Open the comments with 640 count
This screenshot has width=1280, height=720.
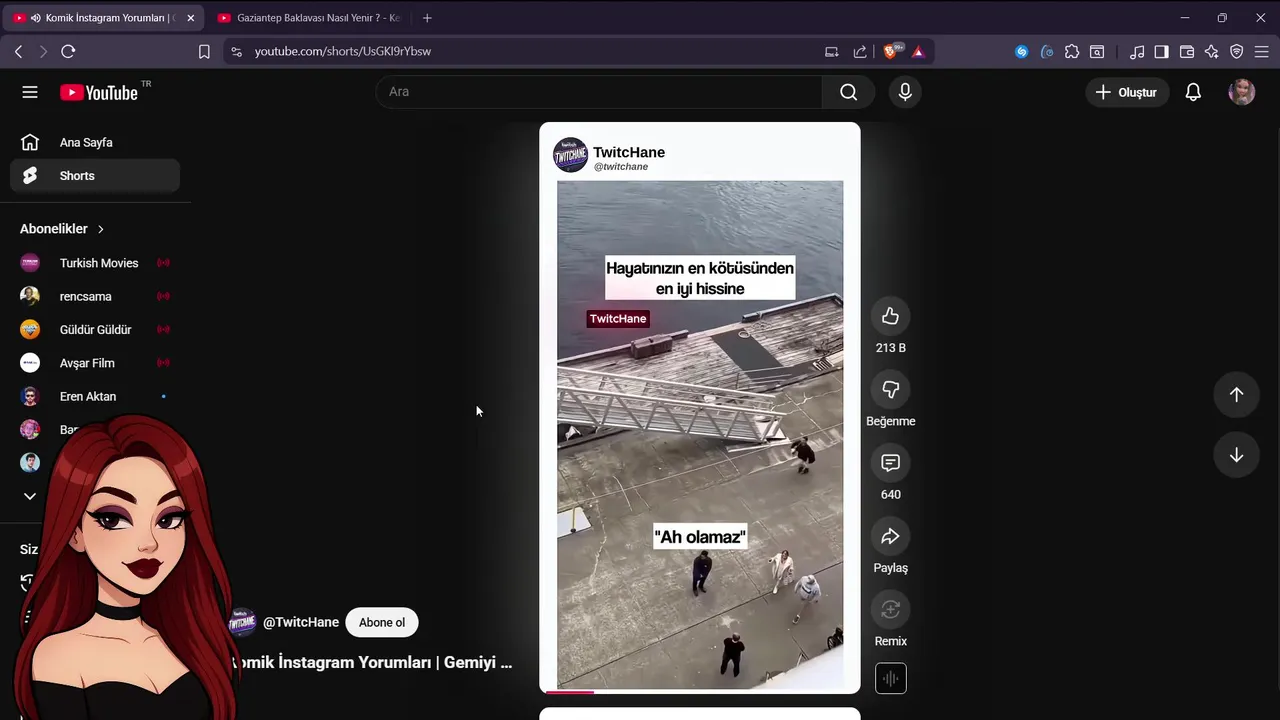pyautogui.click(x=890, y=462)
